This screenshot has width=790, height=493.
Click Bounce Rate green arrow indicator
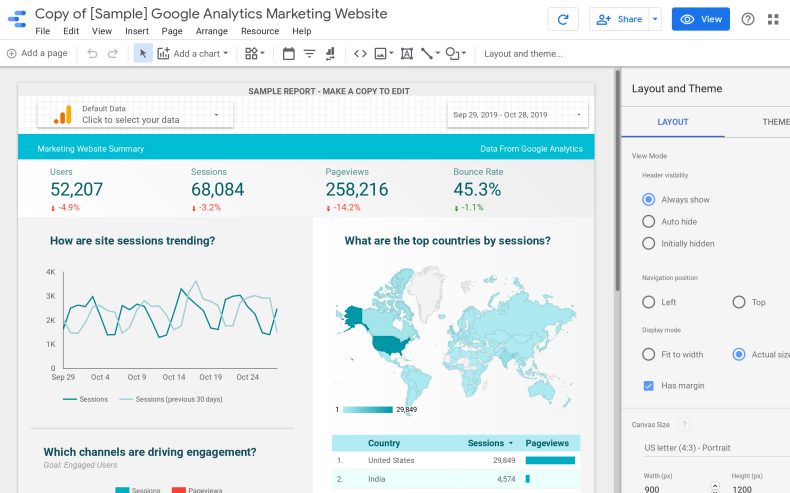pos(456,208)
